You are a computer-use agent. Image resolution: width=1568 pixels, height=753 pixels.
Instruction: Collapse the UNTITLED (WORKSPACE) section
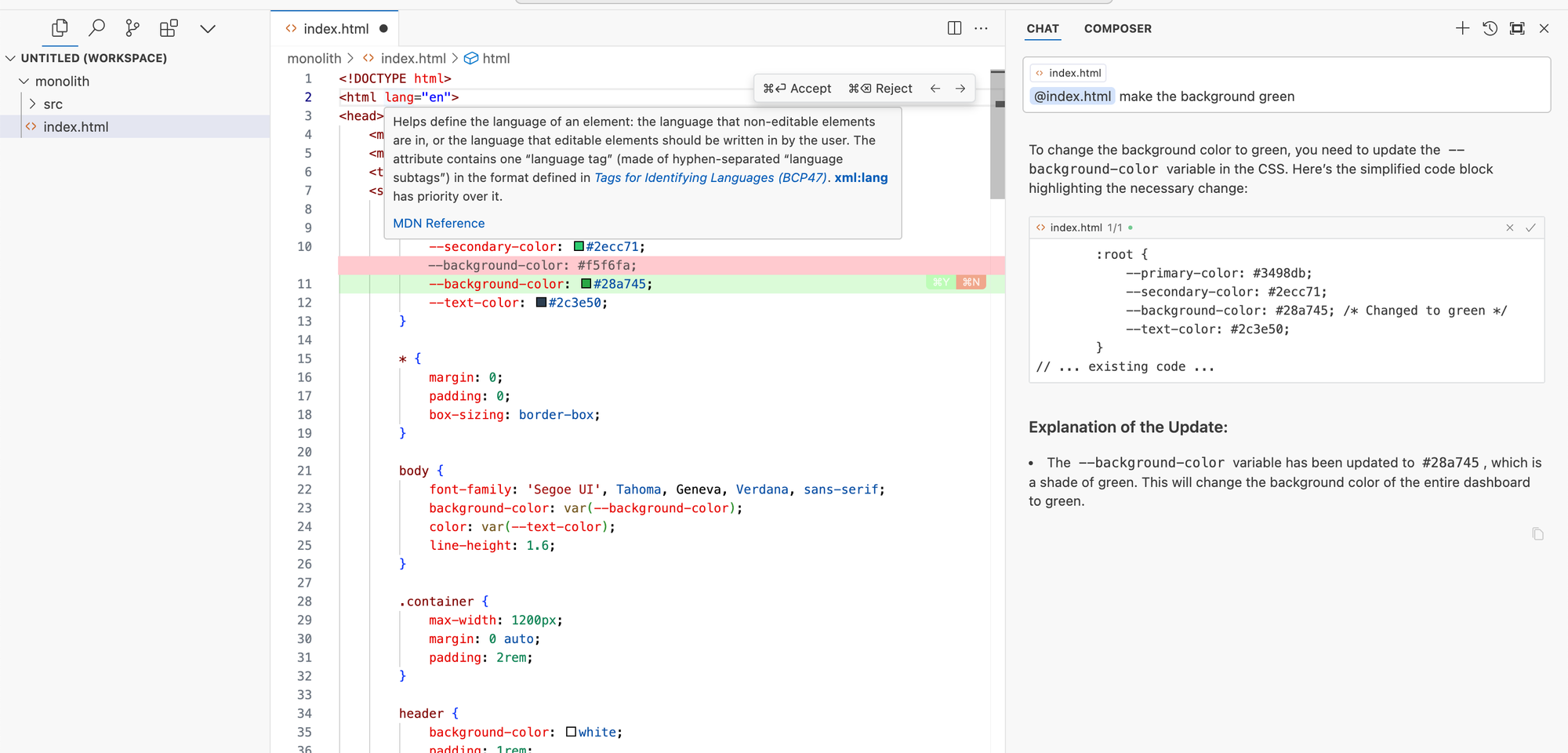11,57
